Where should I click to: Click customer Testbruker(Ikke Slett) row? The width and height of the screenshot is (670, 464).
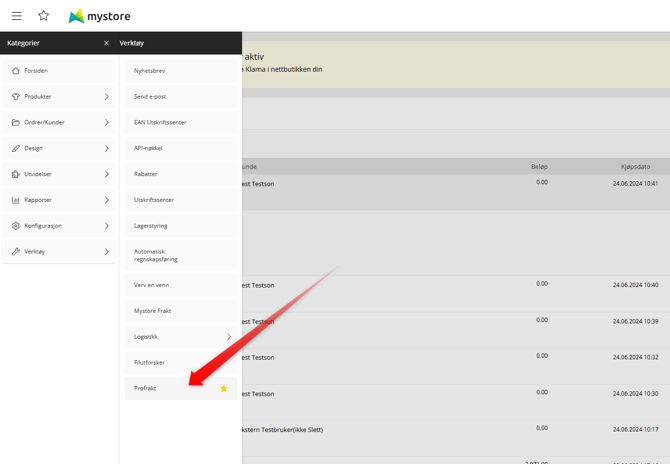pos(282,430)
